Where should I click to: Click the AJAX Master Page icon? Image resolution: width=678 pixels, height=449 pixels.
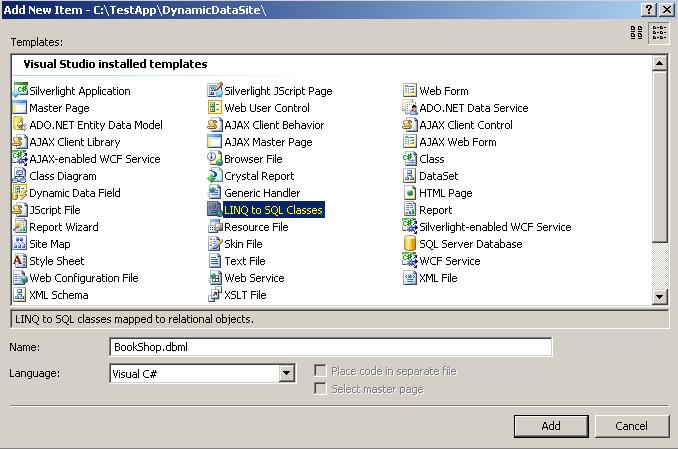pyautogui.click(x=215, y=141)
